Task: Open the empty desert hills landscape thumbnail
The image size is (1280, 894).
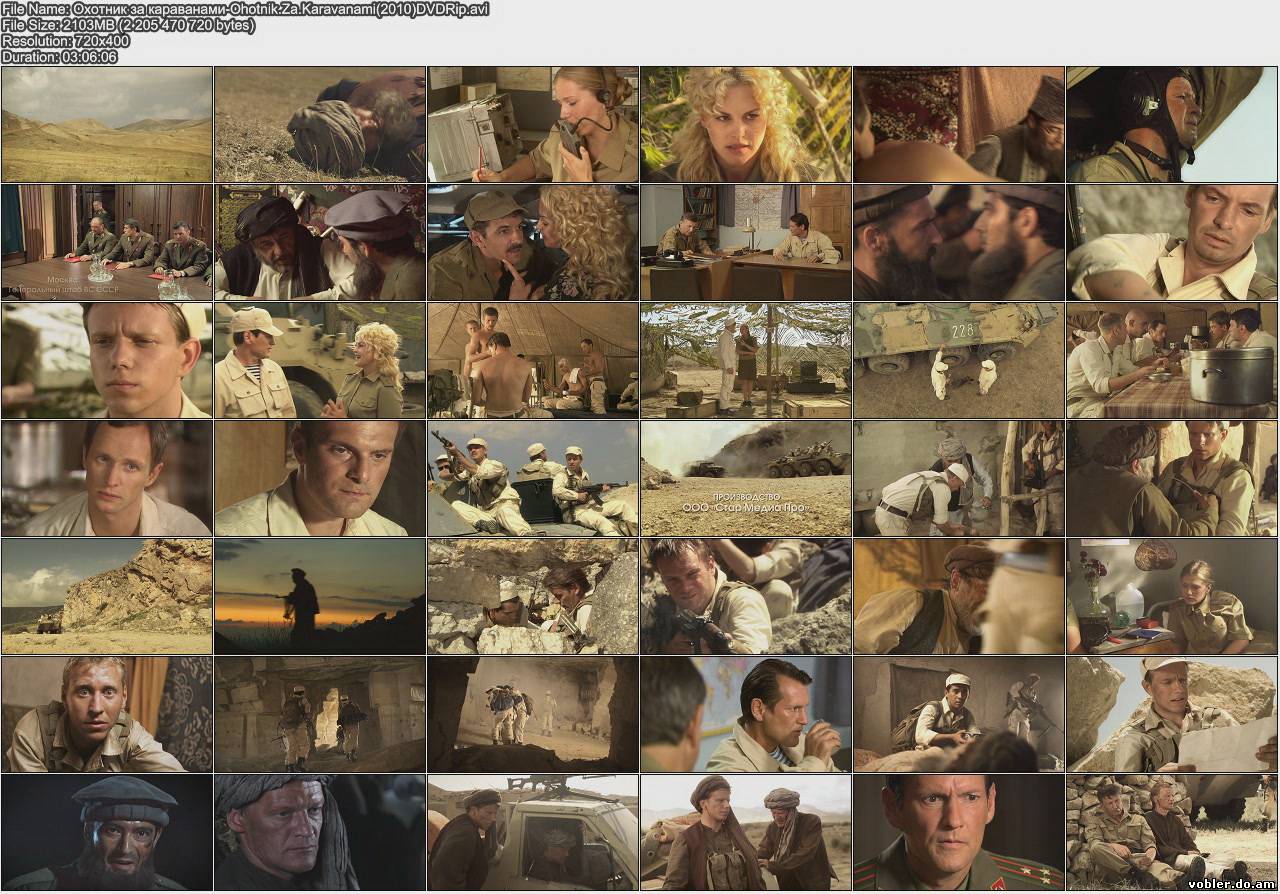Action: point(107,125)
